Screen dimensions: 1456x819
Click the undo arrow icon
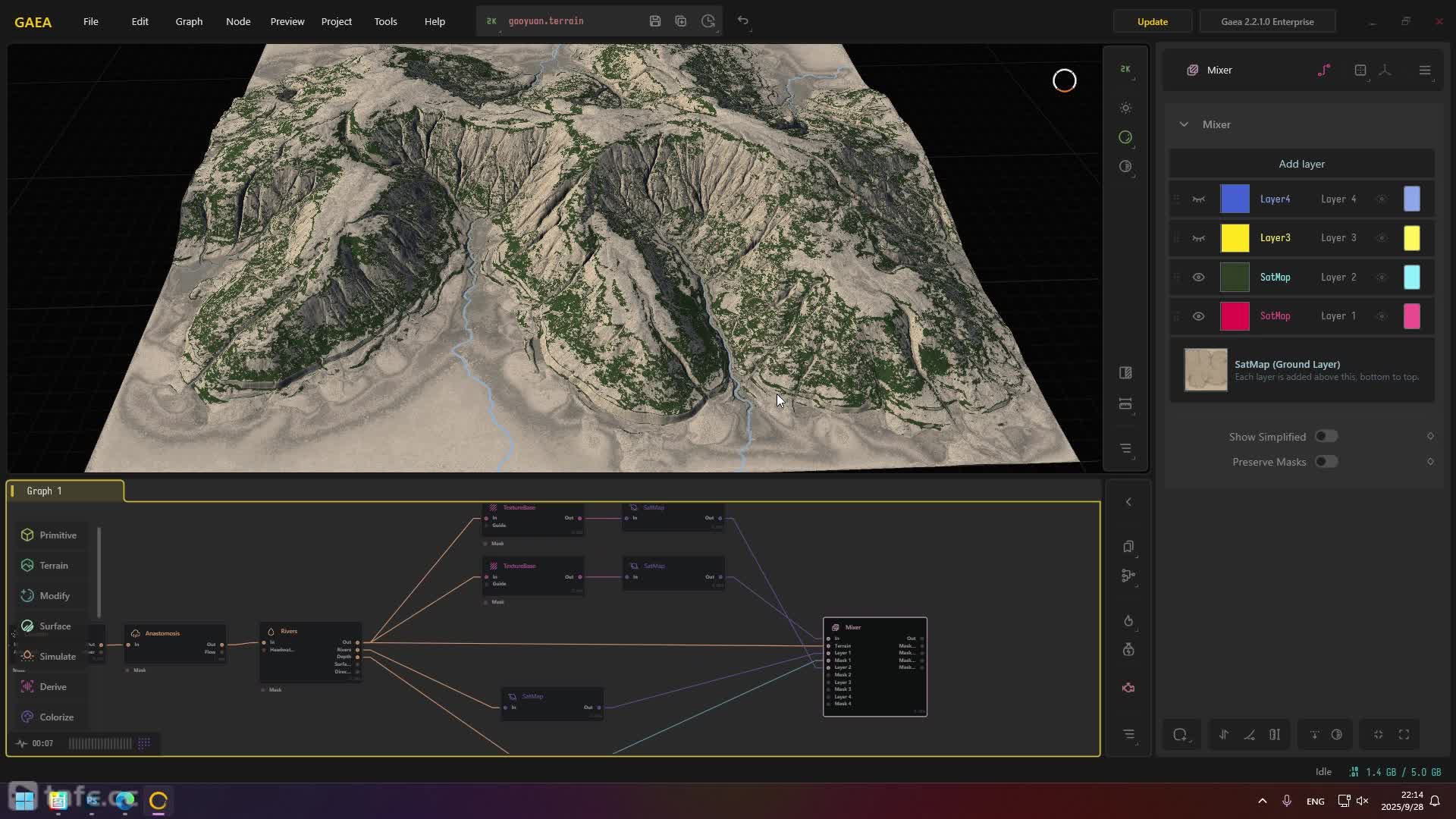click(x=743, y=21)
